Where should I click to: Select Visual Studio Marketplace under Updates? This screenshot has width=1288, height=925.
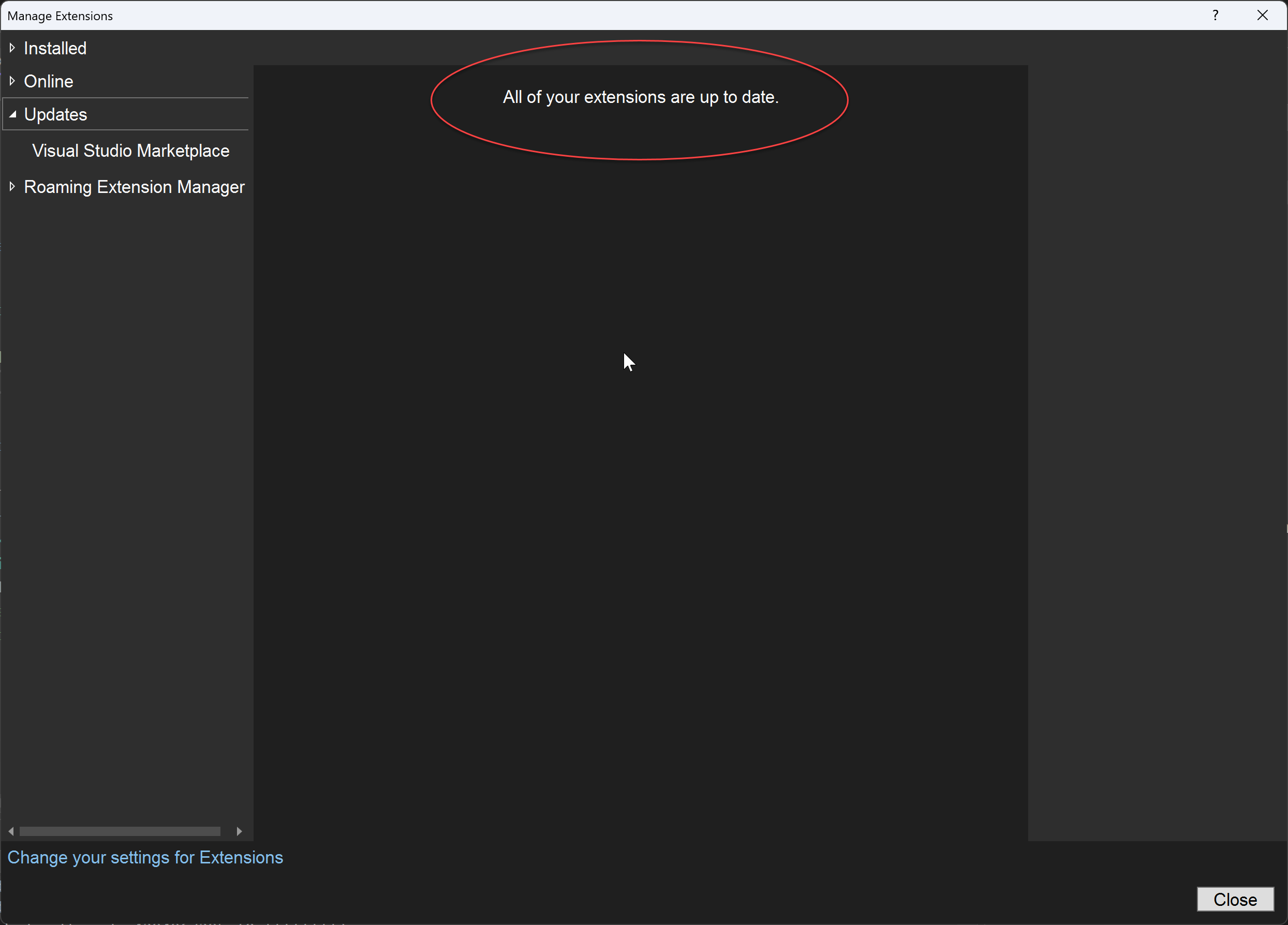pyautogui.click(x=130, y=151)
